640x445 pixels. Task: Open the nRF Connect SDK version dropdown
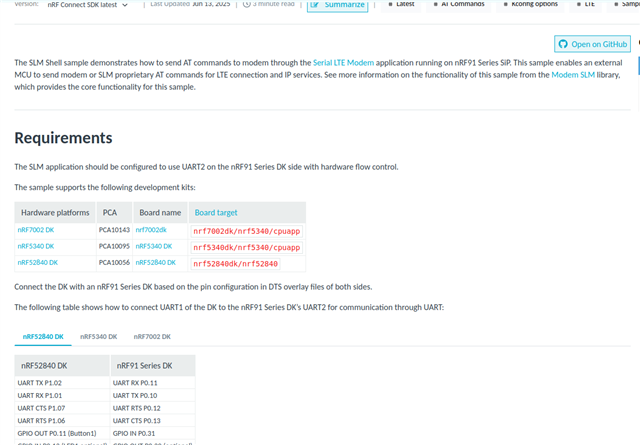87,5
